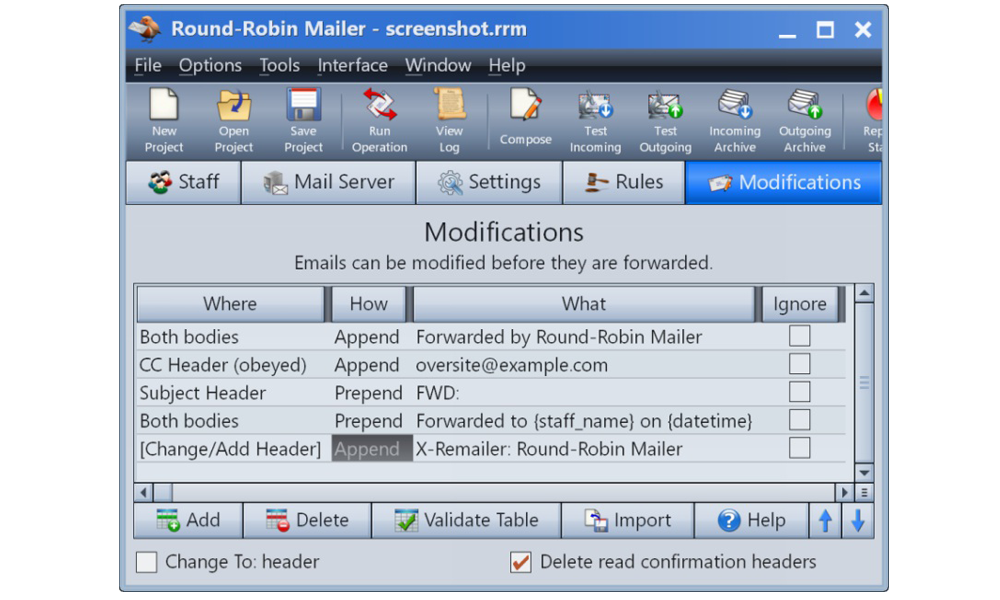Check Ignore for the Subject Header FWD: row
Image resolution: width=1000 pixels, height=600 pixels.
(799, 393)
